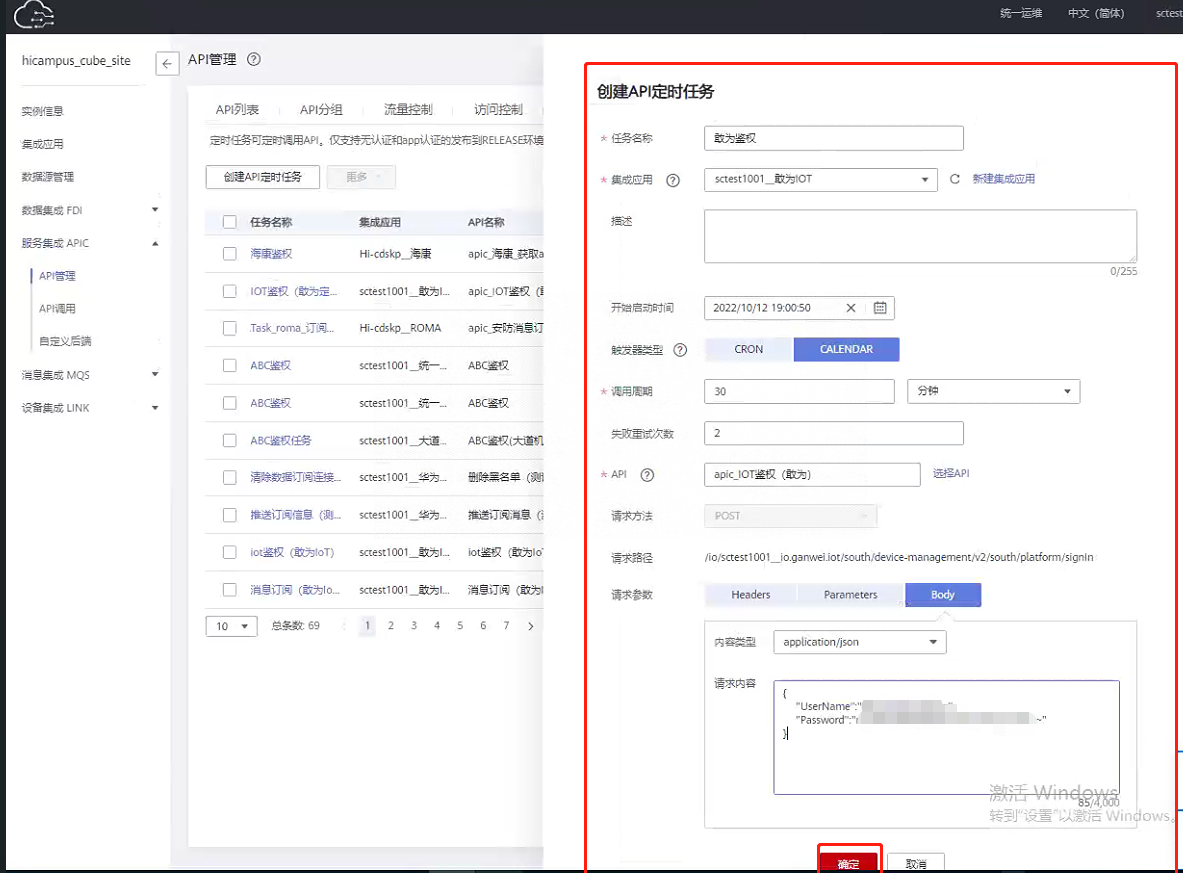The width and height of the screenshot is (1183, 873).
Task: Collapse sidebar with the back arrow icon
Action: point(167,63)
